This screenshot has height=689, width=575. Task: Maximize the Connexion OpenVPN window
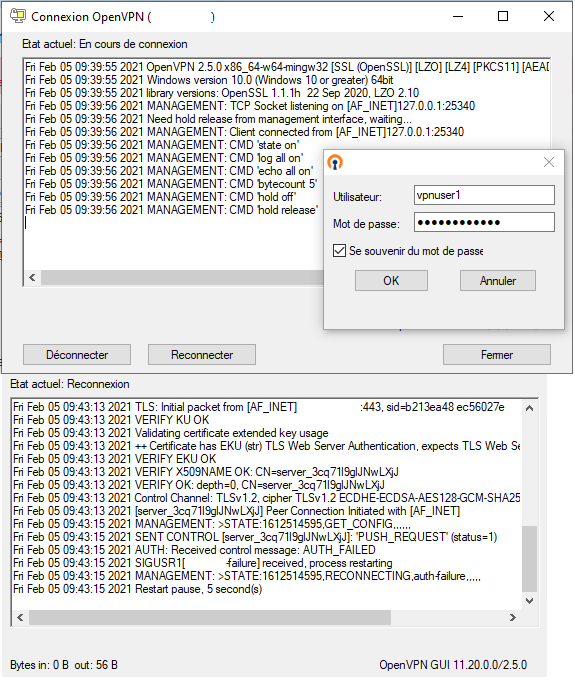click(x=504, y=17)
